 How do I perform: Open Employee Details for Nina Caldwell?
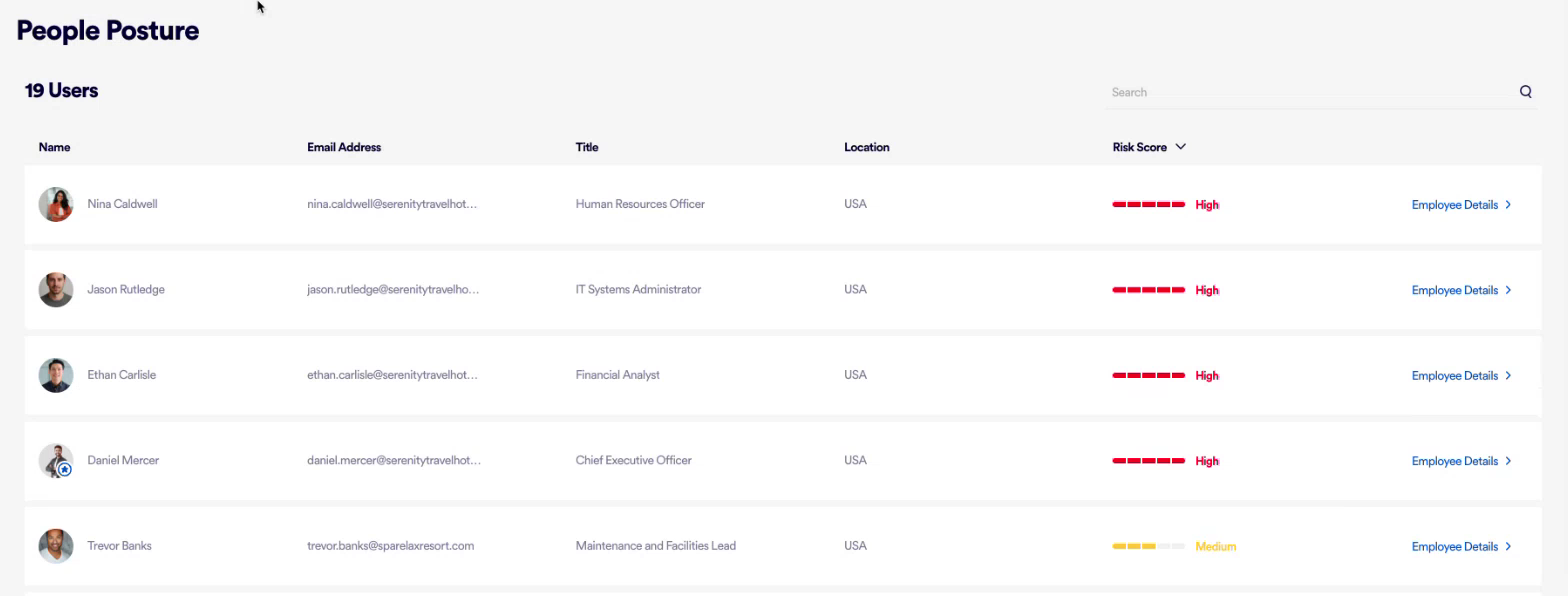pos(1460,205)
